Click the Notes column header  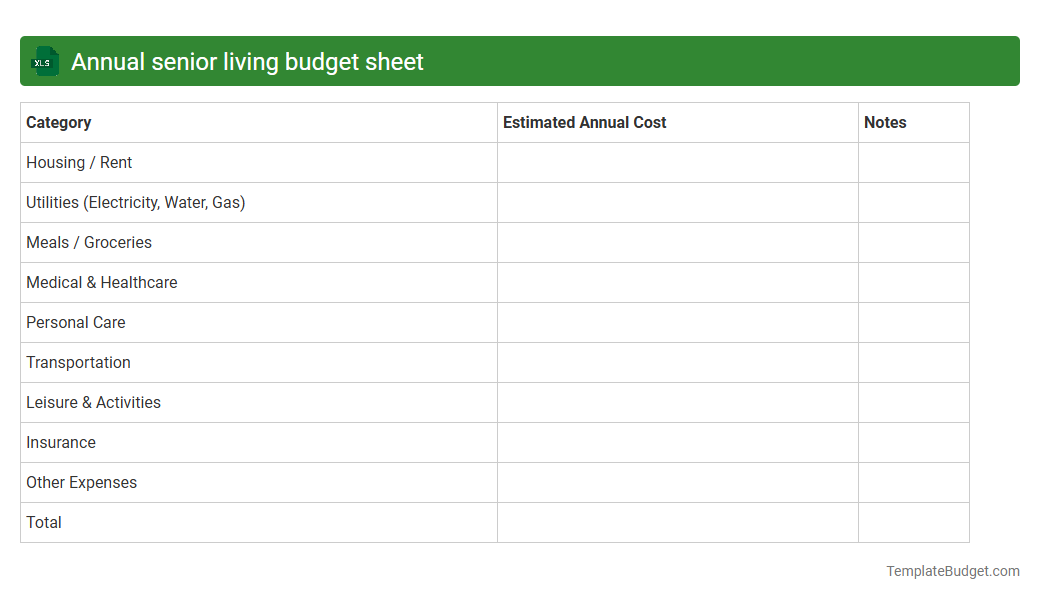[x=885, y=122]
